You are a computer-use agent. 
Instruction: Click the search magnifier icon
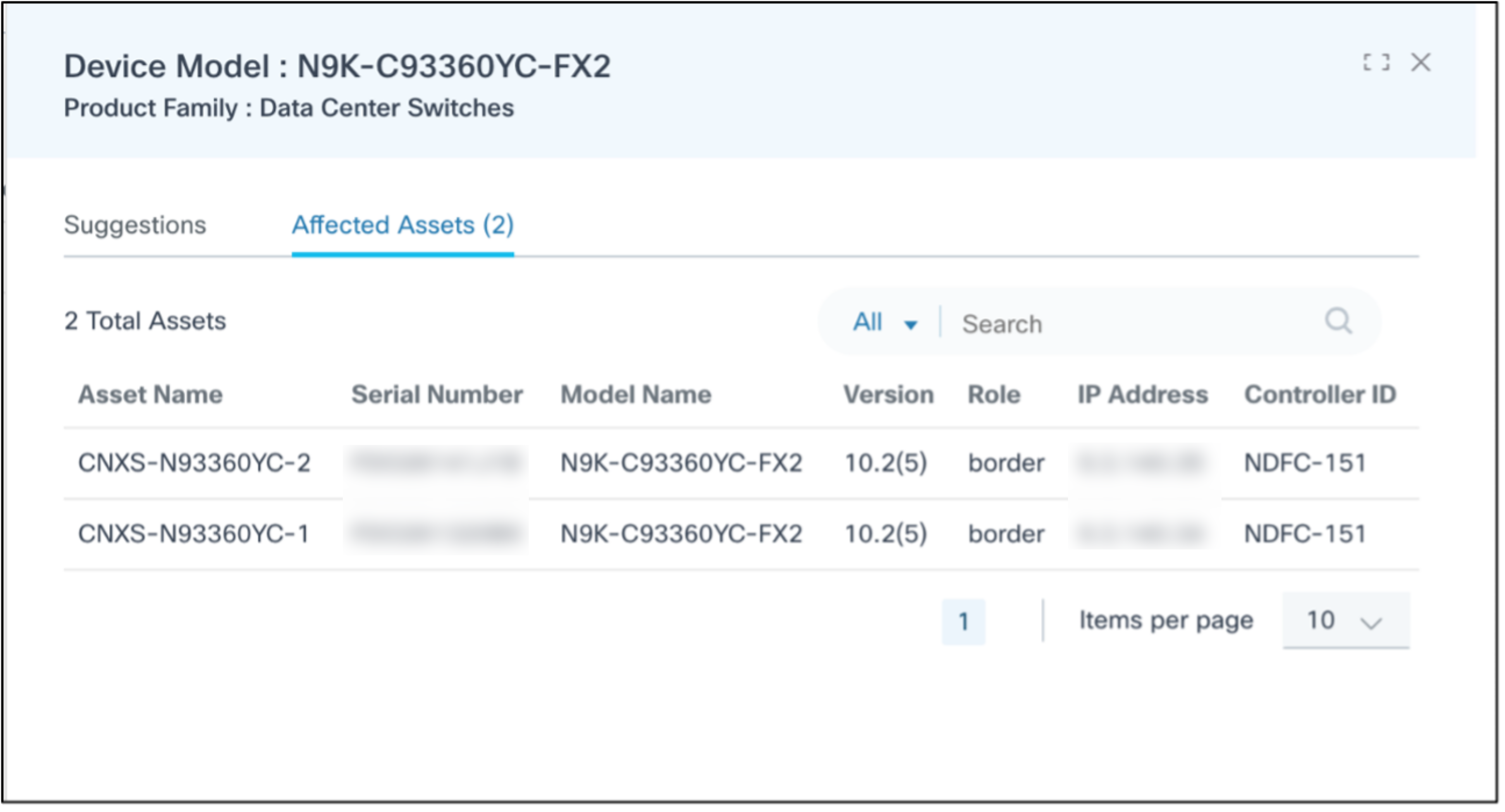coord(1338,321)
